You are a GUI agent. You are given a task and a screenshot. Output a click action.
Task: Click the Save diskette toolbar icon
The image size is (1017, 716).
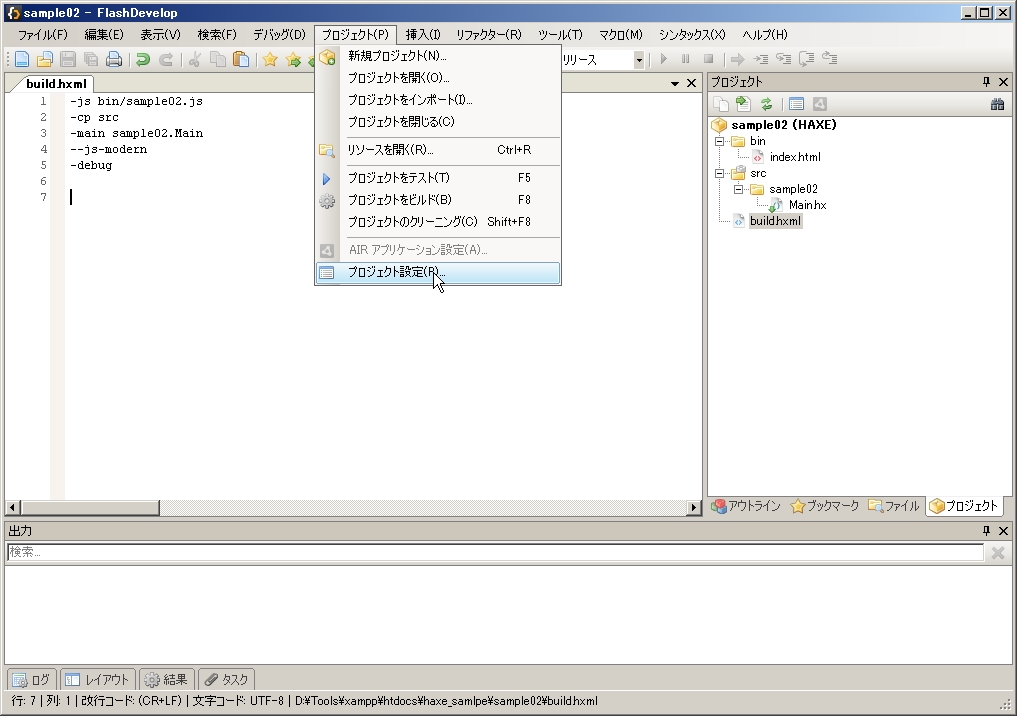(x=67, y=60)
